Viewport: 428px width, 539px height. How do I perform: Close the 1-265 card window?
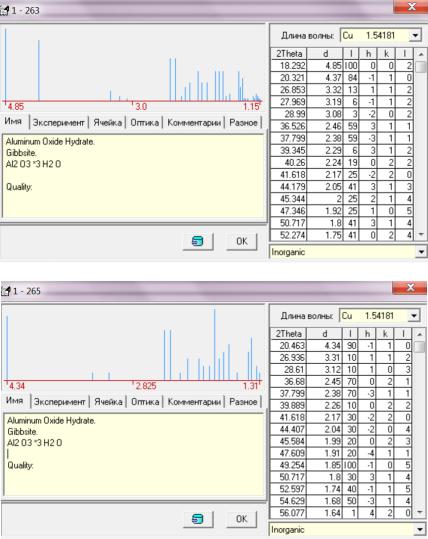click(x=409, y=287)
